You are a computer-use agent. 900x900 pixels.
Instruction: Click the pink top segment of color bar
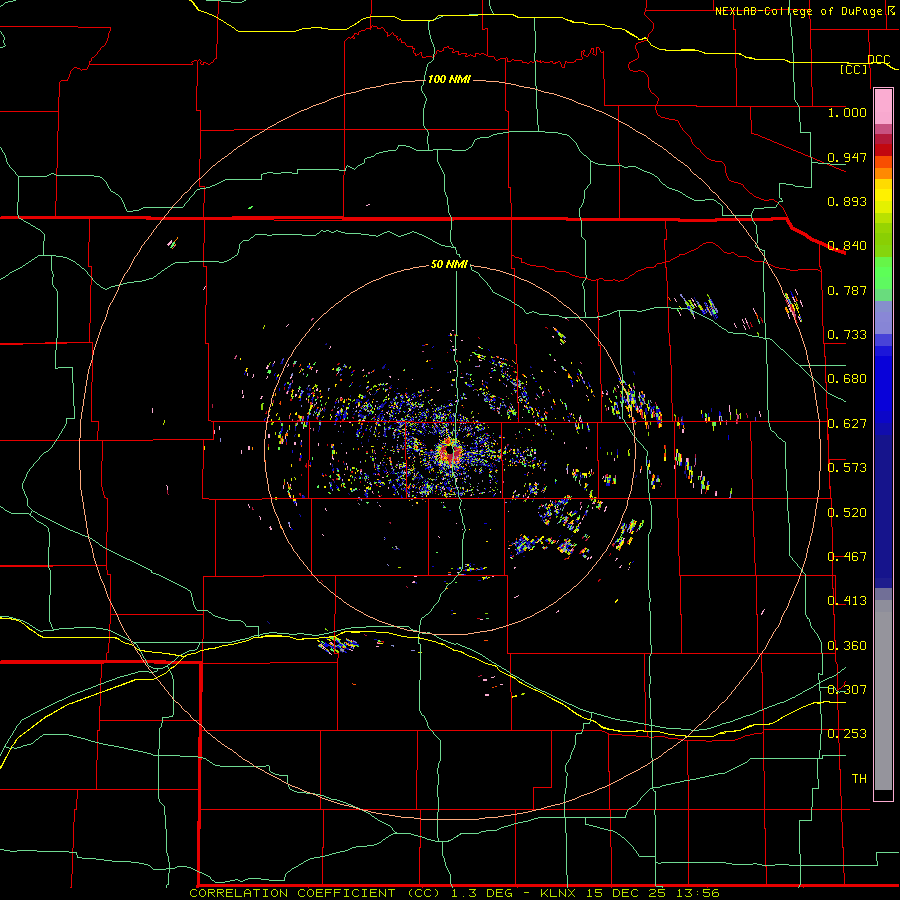[x=883, y=107]
